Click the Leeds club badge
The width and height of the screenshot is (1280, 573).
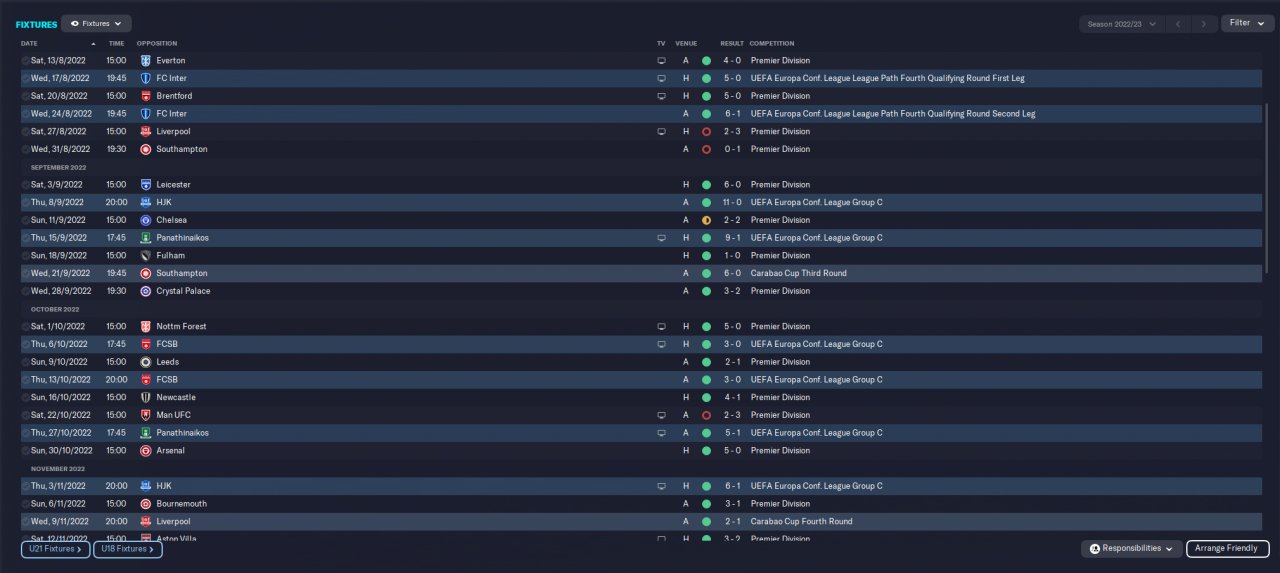(145, 362)
